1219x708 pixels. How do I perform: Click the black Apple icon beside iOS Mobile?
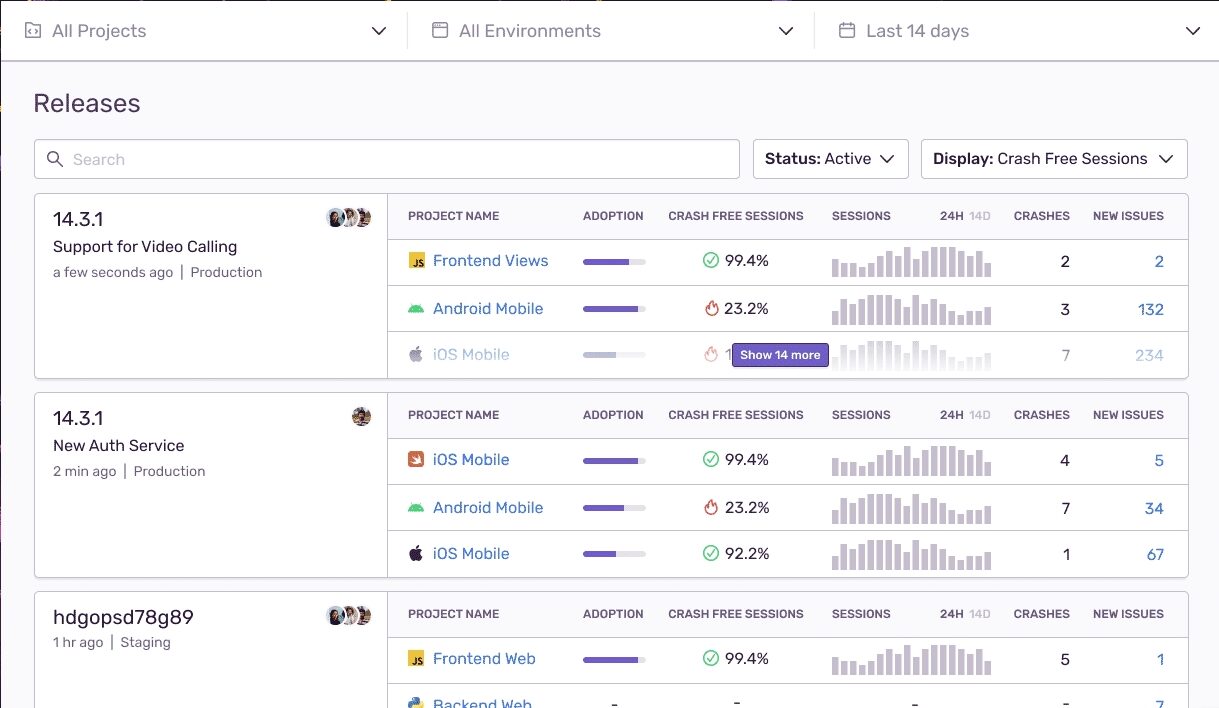[x=416, y=554]
